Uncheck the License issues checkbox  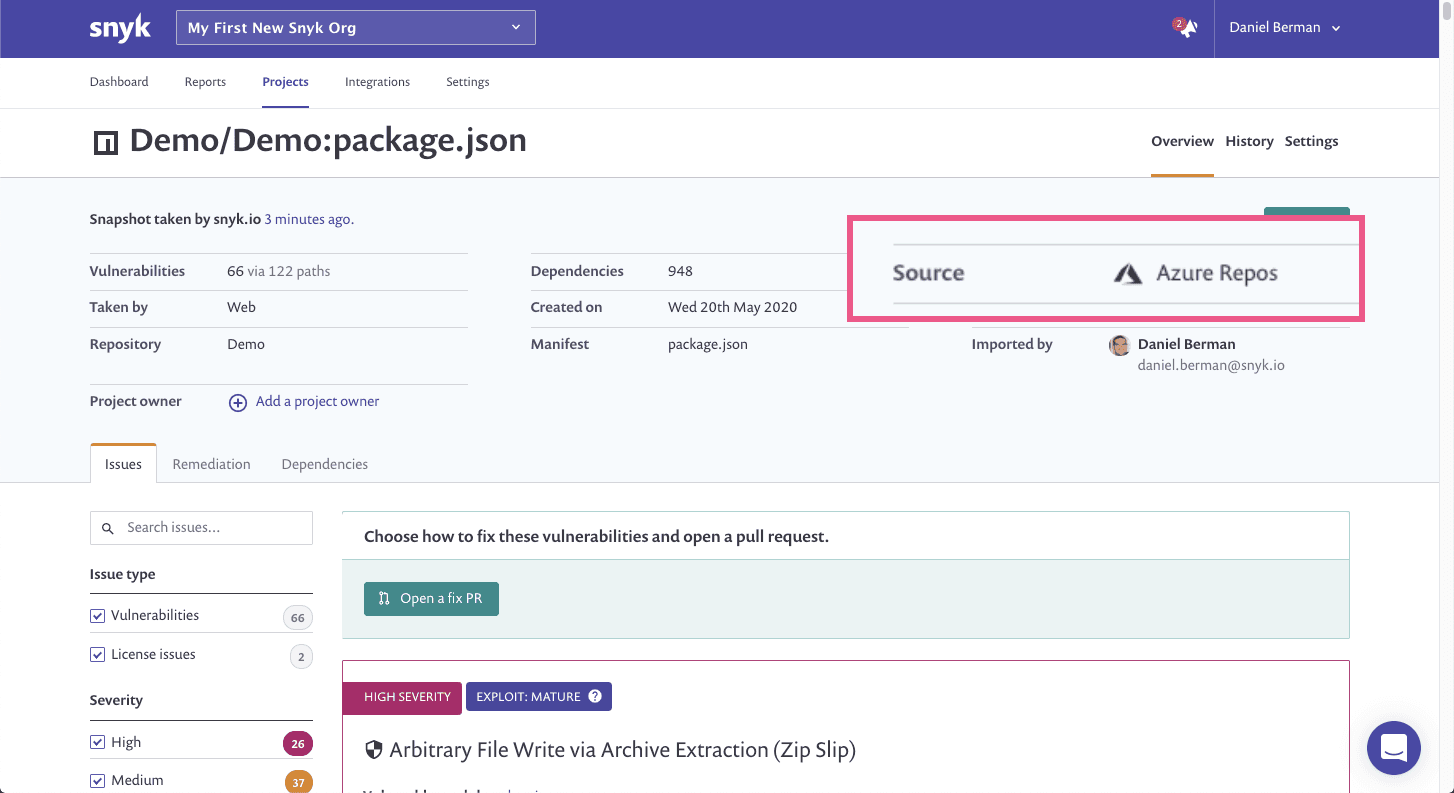[97, 655]
